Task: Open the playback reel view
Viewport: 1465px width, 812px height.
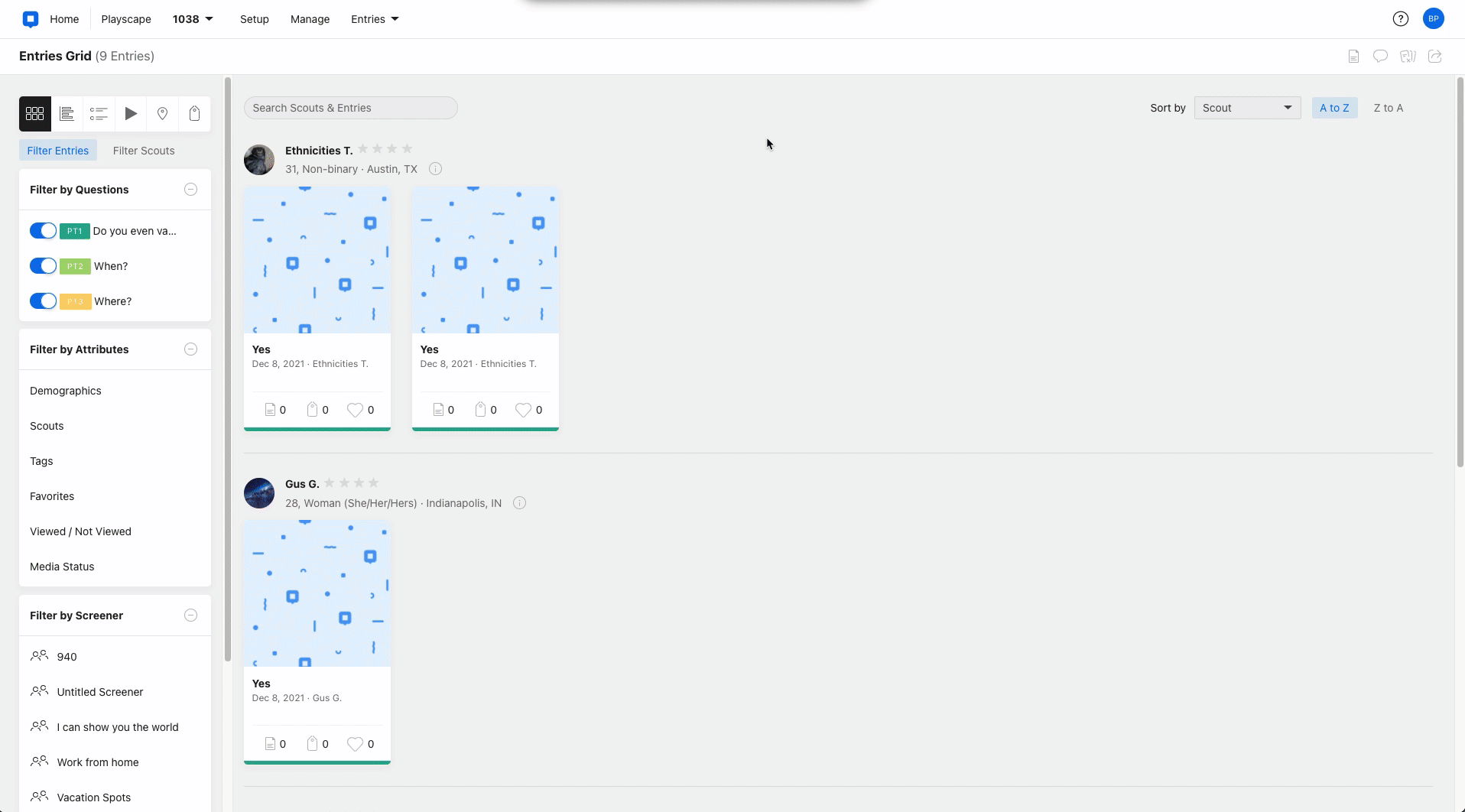Action: pyautogui.click(x=131, y=113)
